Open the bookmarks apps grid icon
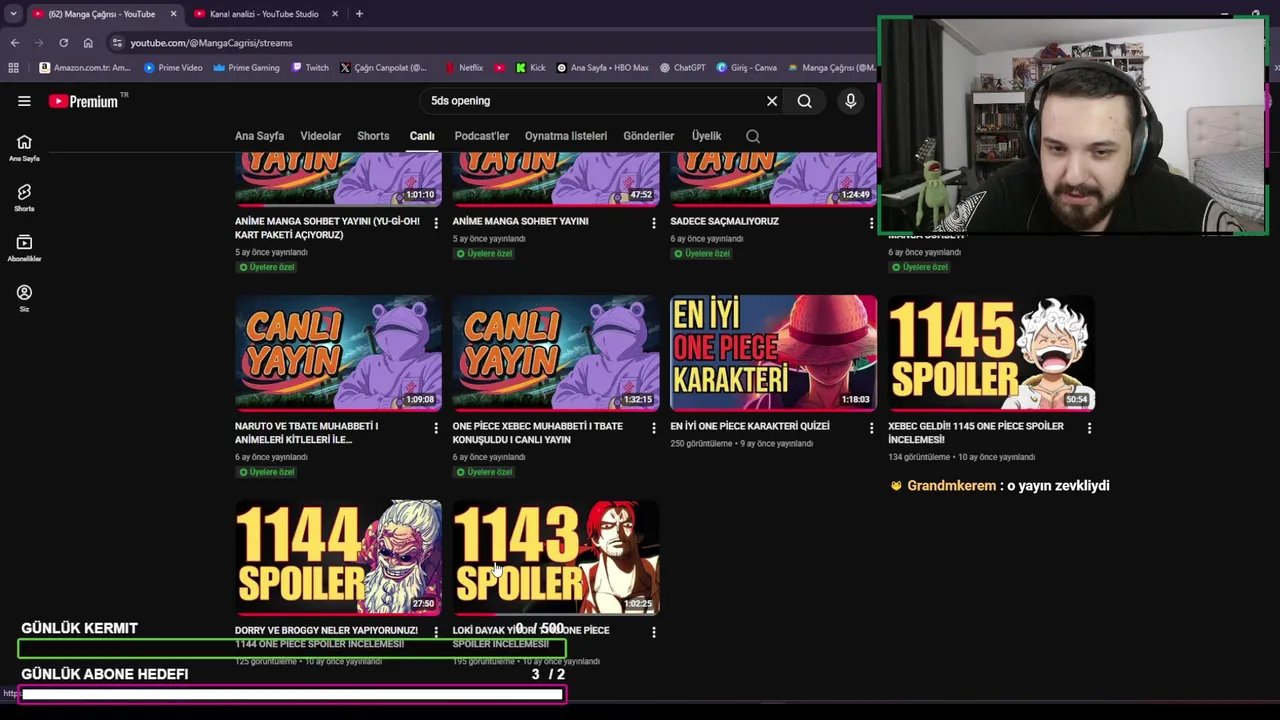 pyautogui.click(x=13, y=68)
